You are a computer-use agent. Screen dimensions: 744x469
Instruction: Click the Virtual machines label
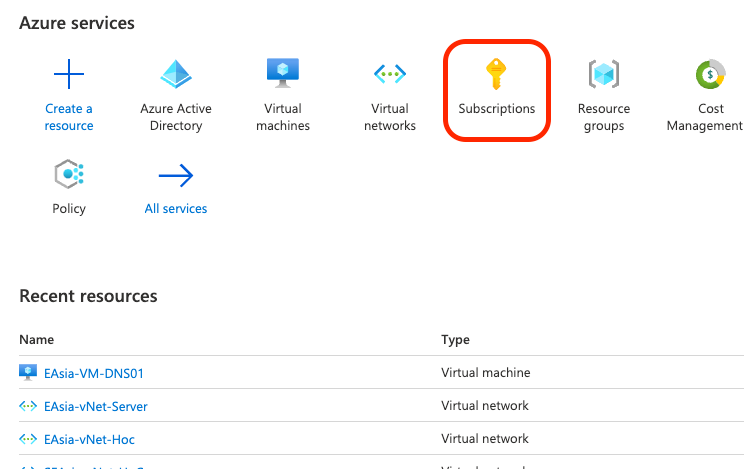(283, 117)
